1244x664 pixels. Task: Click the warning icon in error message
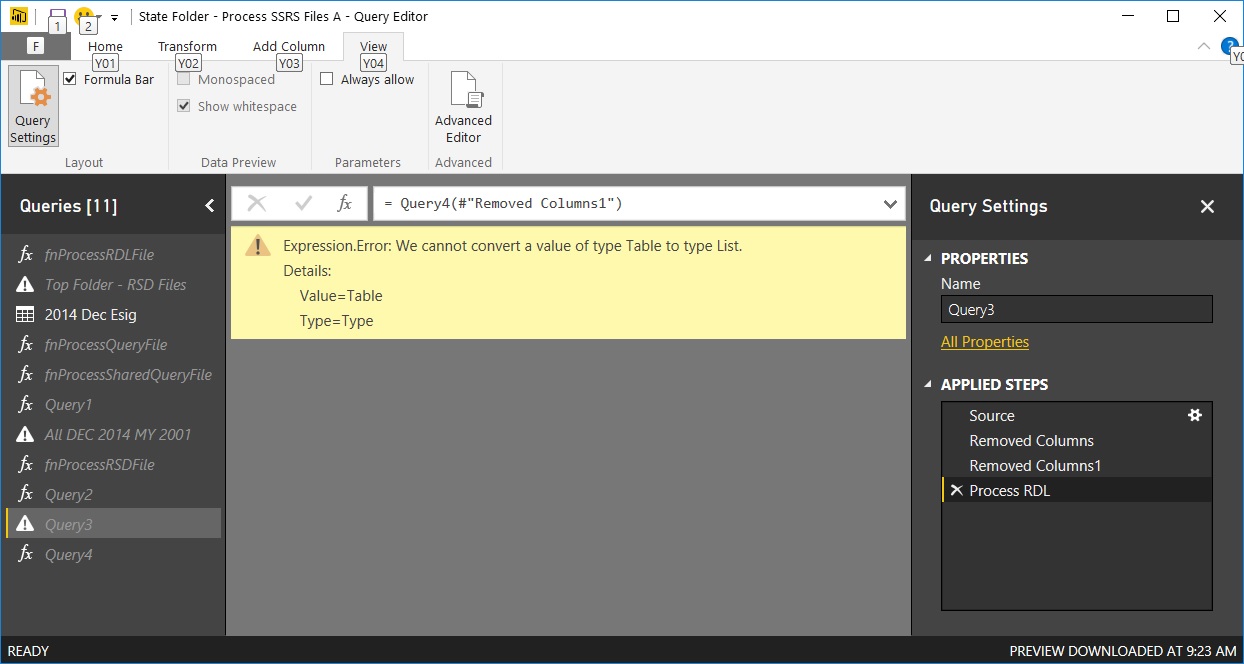point(258,245)
